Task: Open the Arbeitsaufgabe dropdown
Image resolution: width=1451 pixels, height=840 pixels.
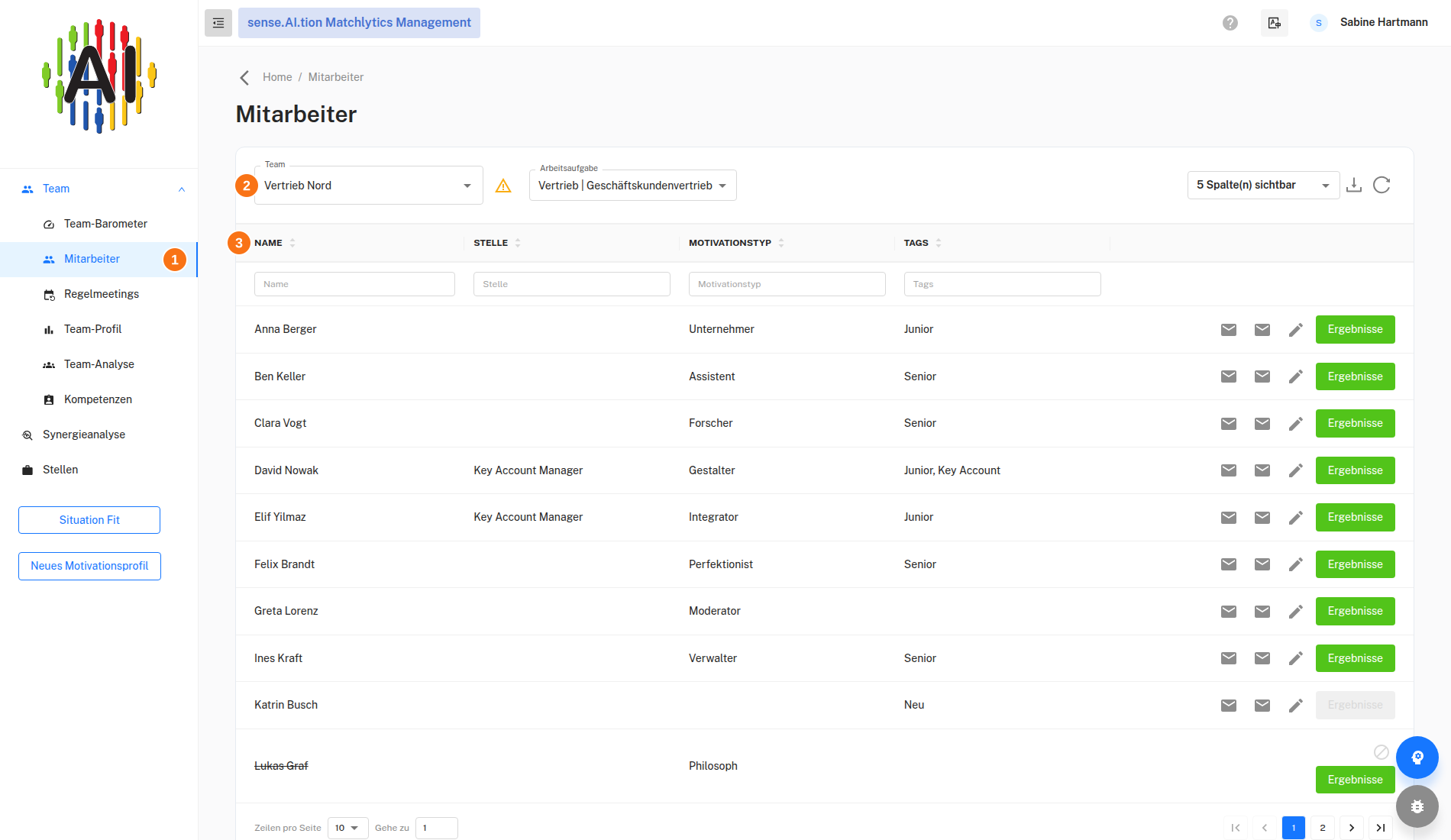Action: (633, 186)
